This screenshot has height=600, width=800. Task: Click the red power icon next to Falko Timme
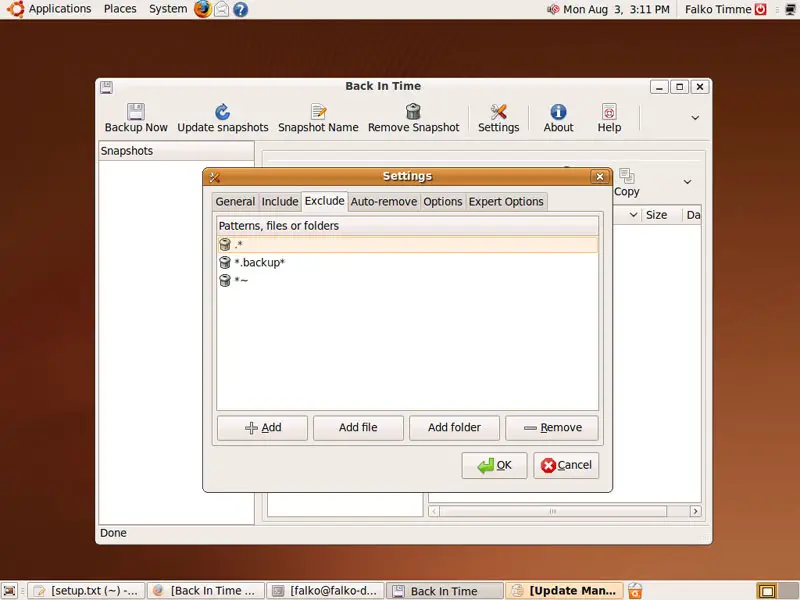tap(761, 9)
